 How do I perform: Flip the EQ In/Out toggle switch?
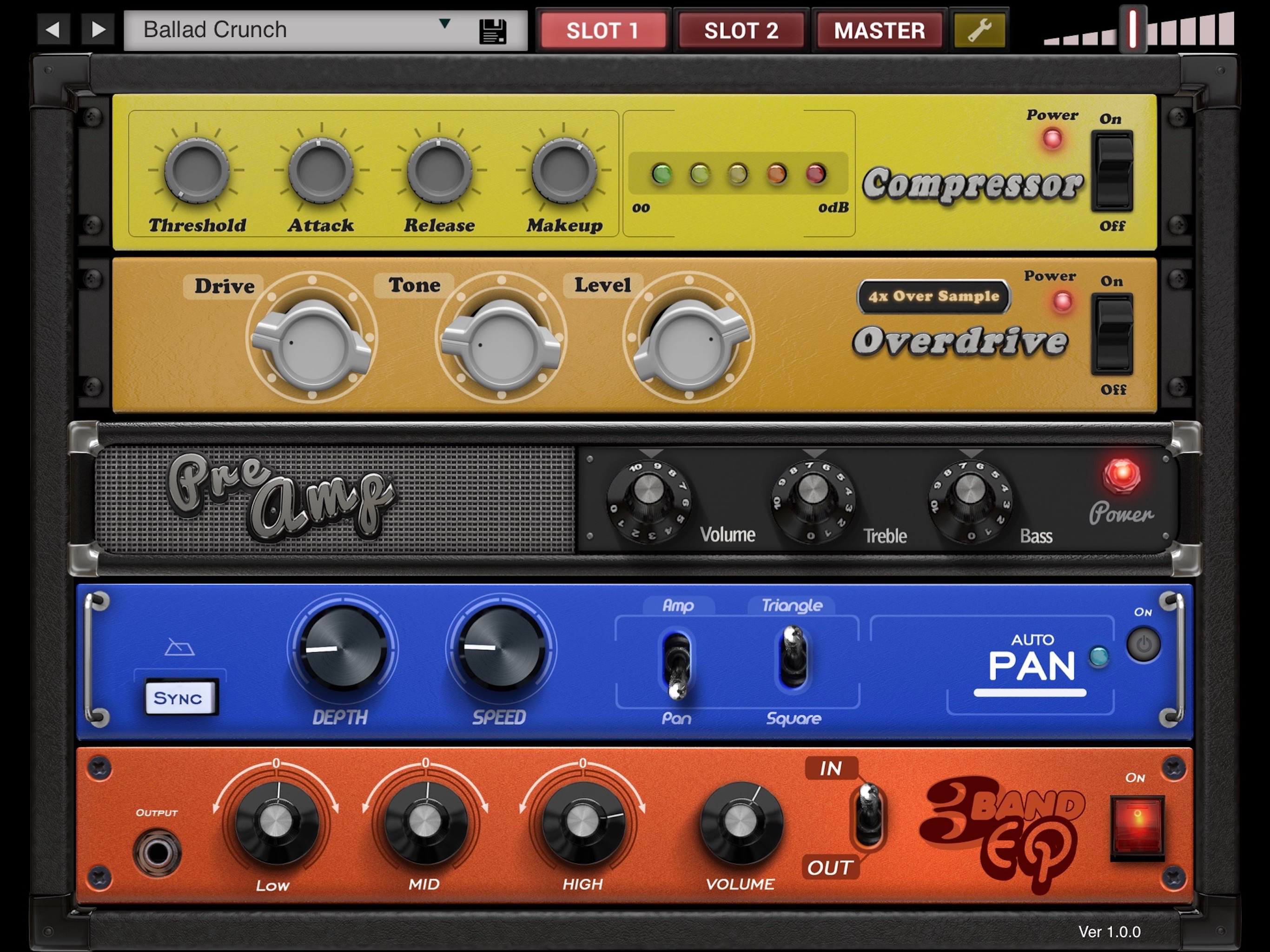[869, 815]
